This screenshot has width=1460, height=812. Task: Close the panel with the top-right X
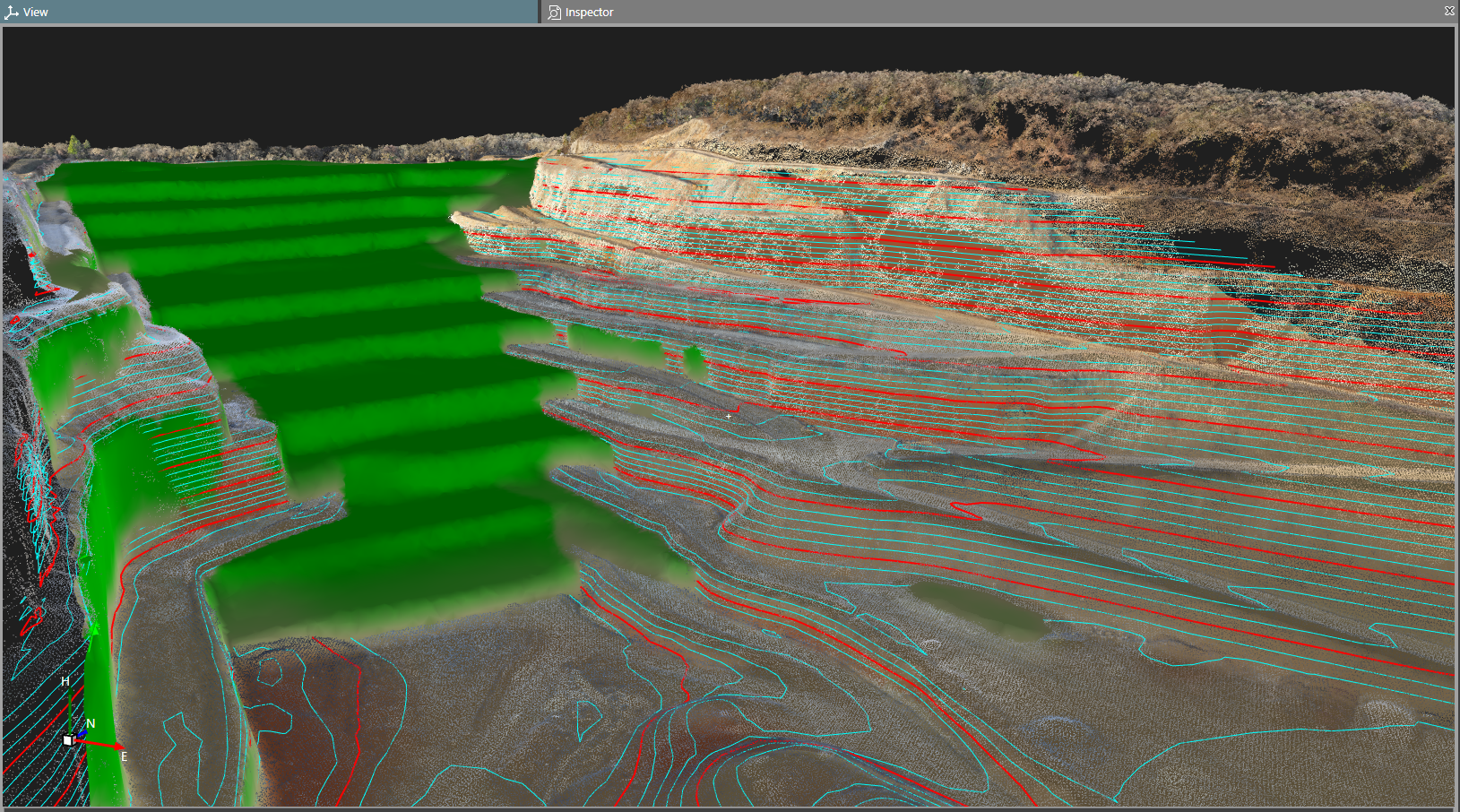click(1449, 11)
